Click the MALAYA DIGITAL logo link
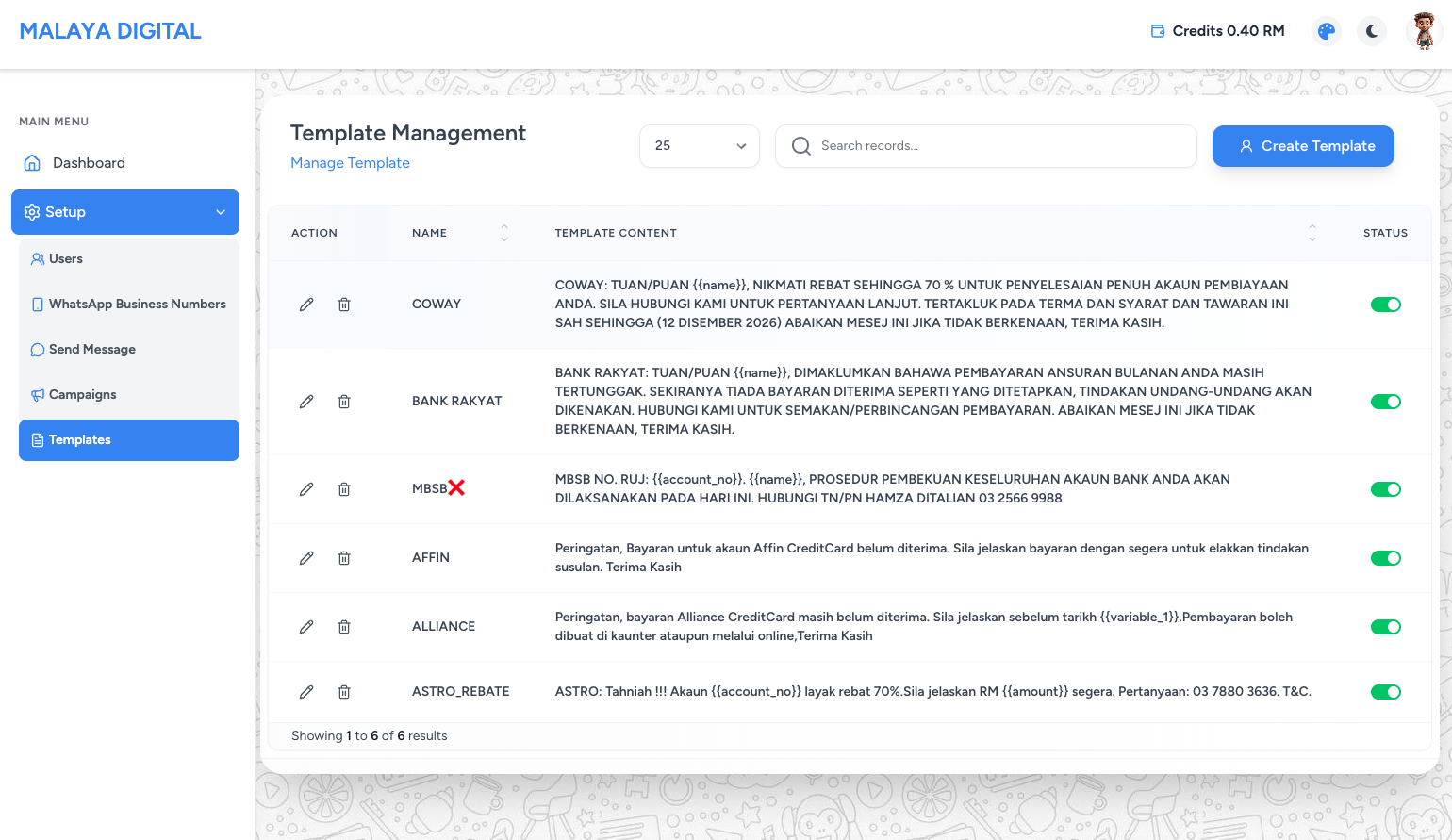Image resolution: width=1452 pixels, height=840 pixels. 110,31
